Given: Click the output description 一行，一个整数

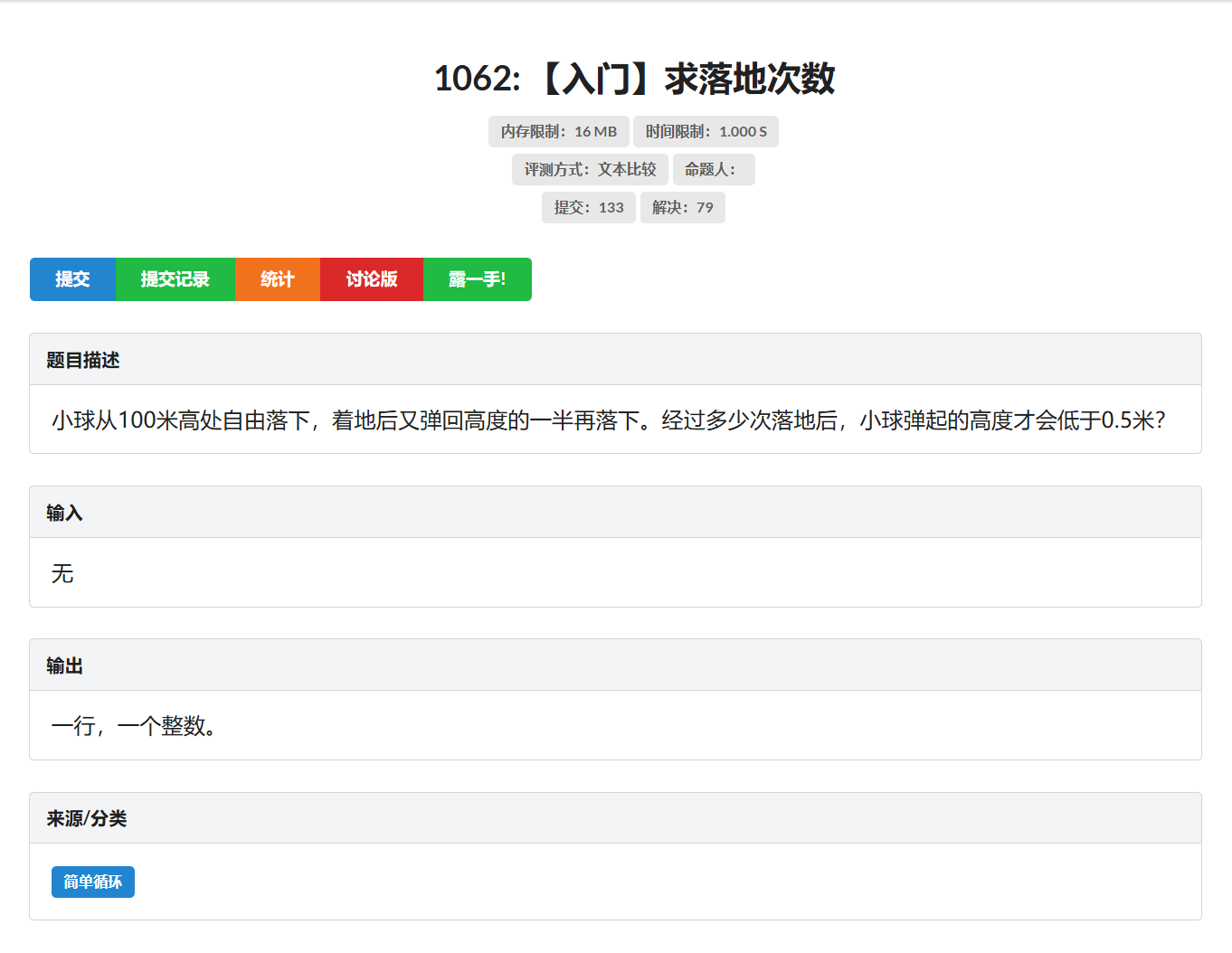Looking at the screenshot, I should [x=133, y=726].
